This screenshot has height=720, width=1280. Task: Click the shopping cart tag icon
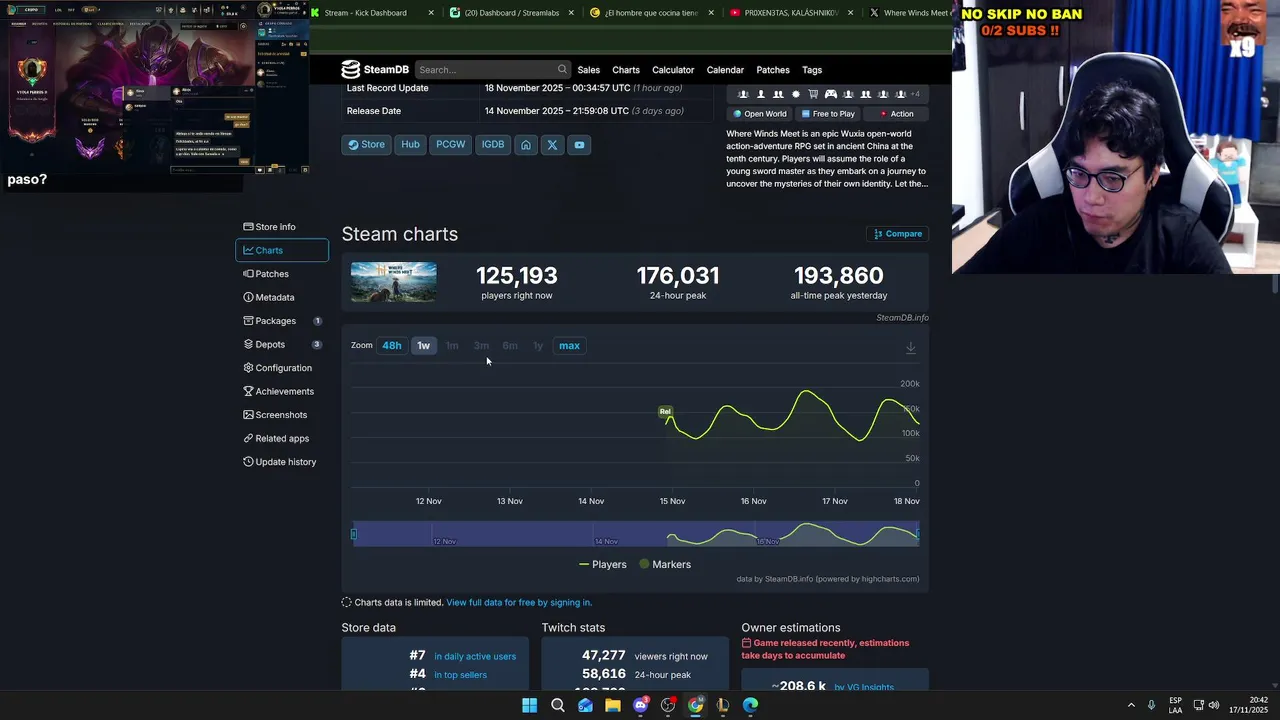coord(813,94)
